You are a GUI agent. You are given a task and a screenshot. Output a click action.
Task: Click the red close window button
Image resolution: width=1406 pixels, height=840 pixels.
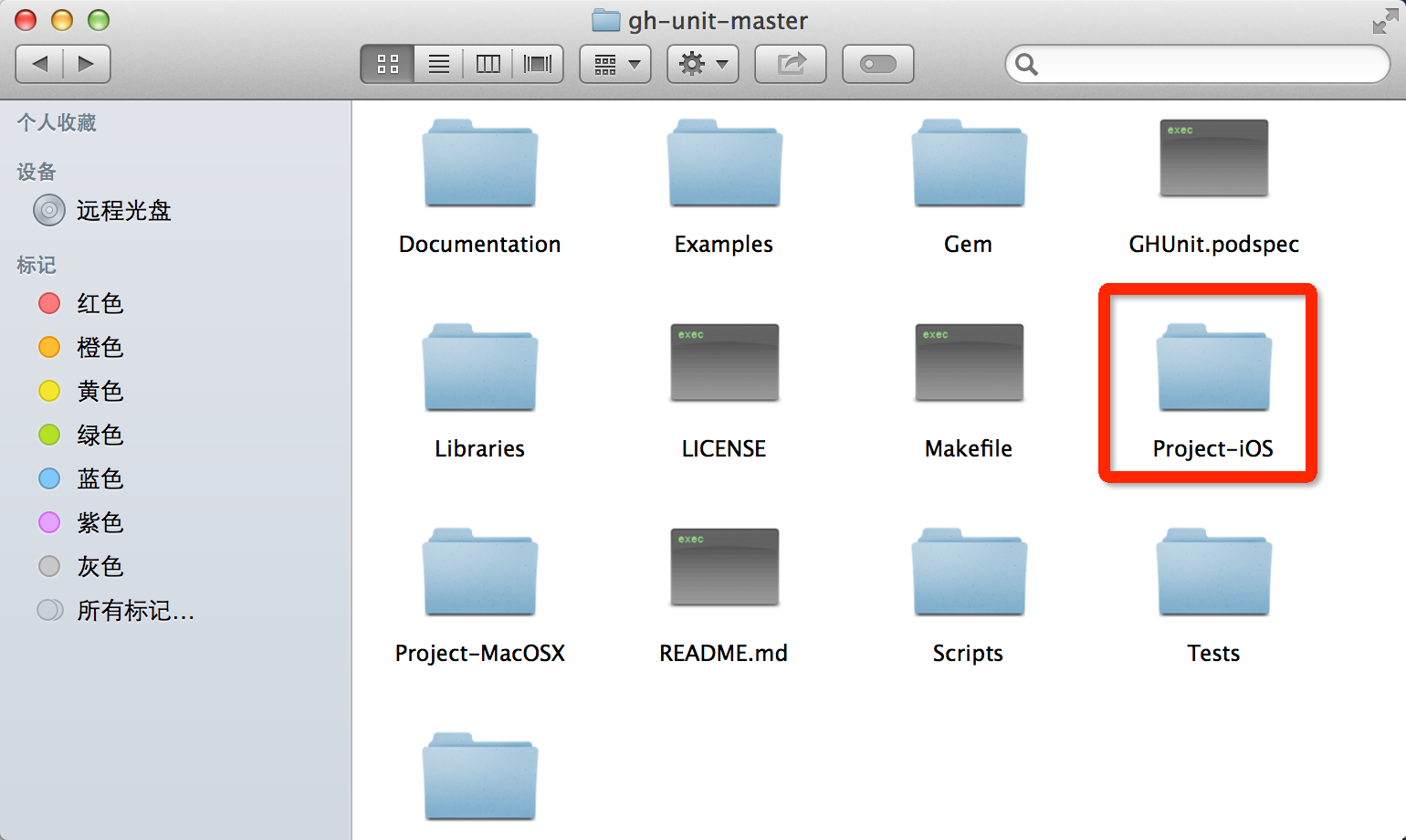pos(26,20)
